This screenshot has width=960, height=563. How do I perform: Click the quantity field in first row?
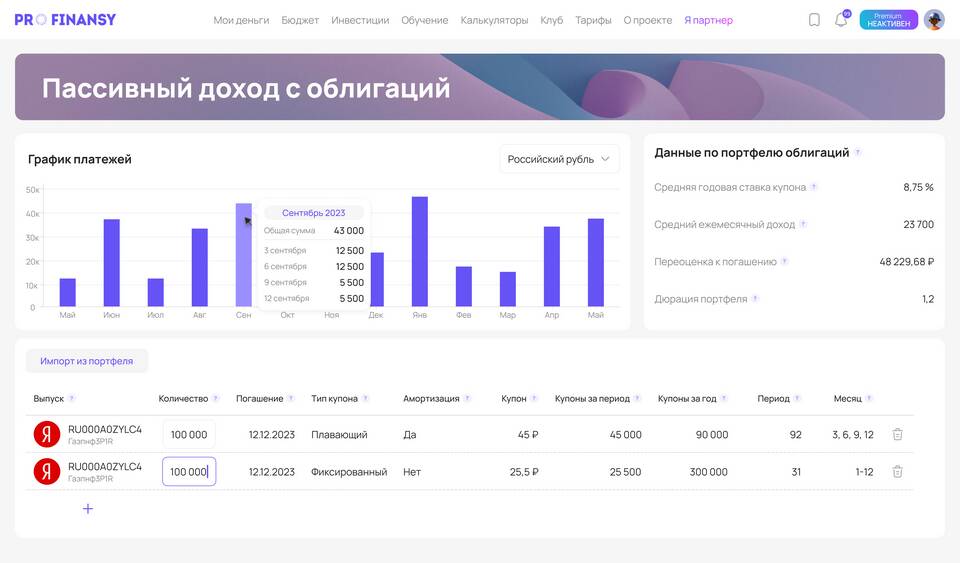click(x=188, y=435)
